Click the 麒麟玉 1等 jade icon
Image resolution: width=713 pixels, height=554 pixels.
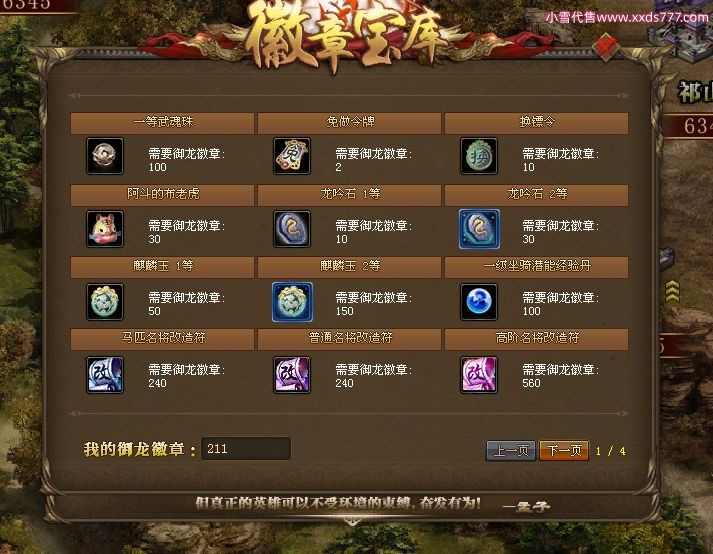pyautogui.click(x=105, y=302)
